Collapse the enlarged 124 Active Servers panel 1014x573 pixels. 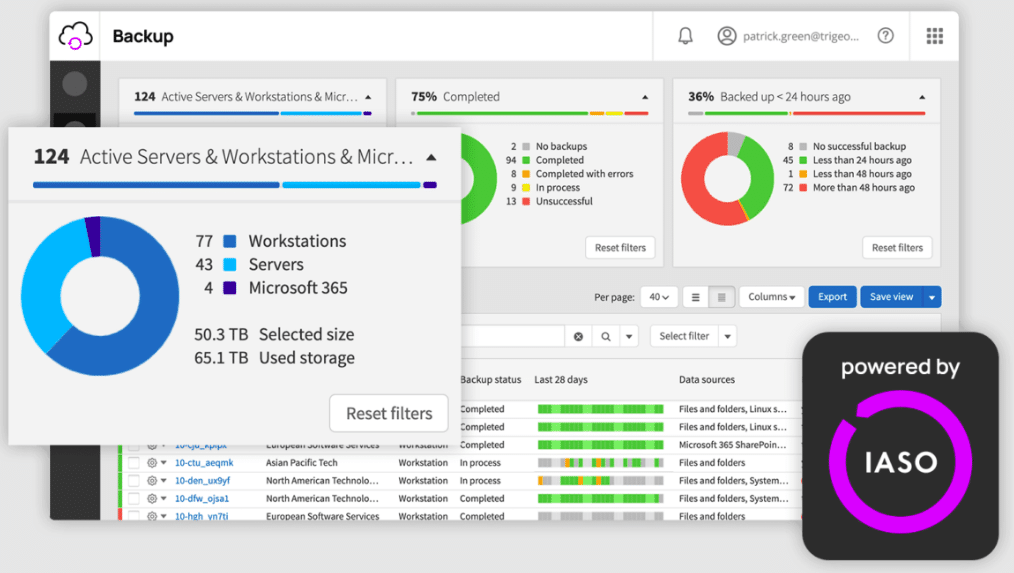point(431,157)
